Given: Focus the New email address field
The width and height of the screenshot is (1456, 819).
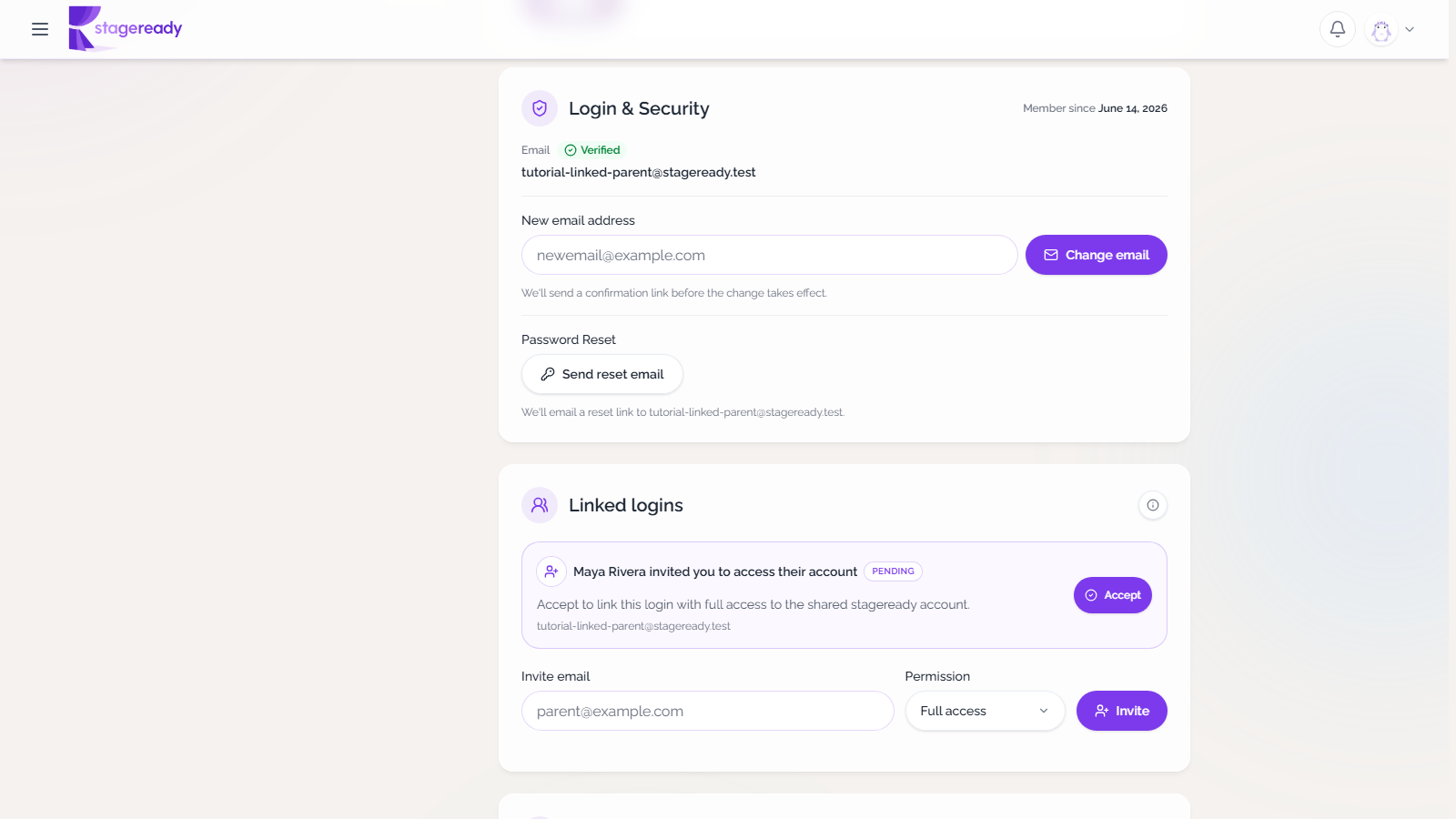Looking at the screenshot, I should (x=770, y=255).
